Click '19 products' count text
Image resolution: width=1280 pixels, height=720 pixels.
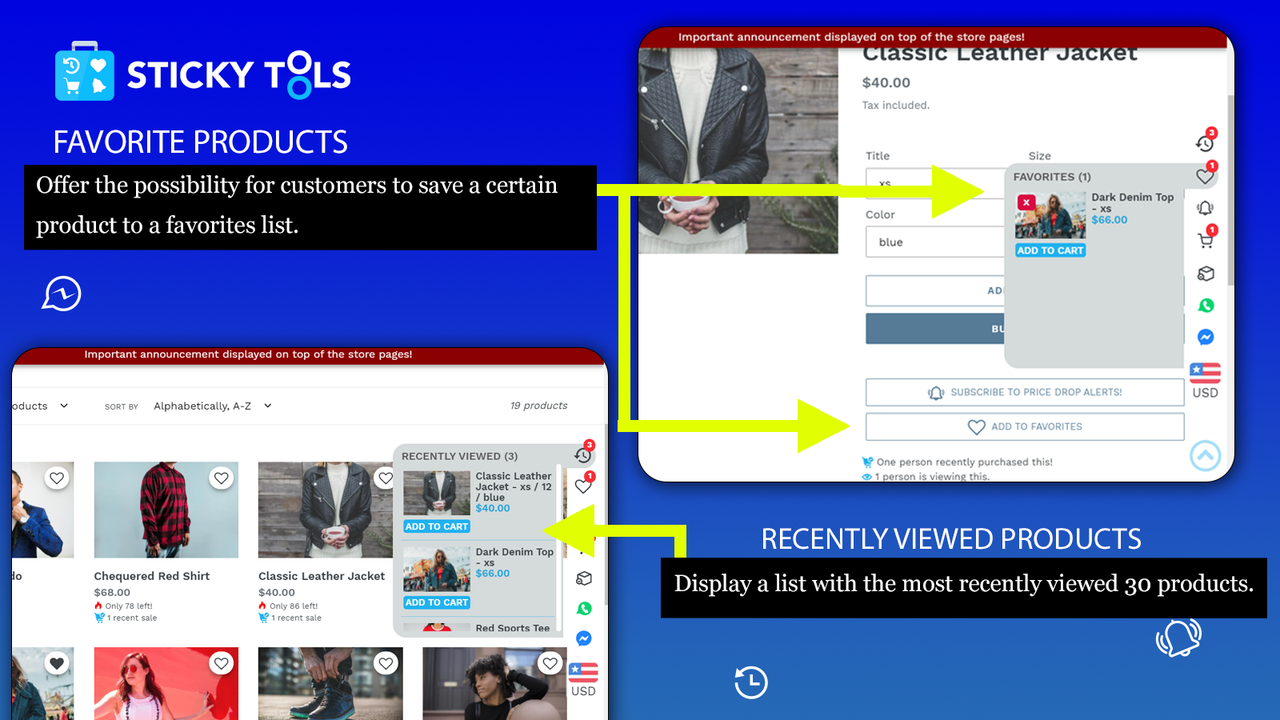click(x=538, y=405)
